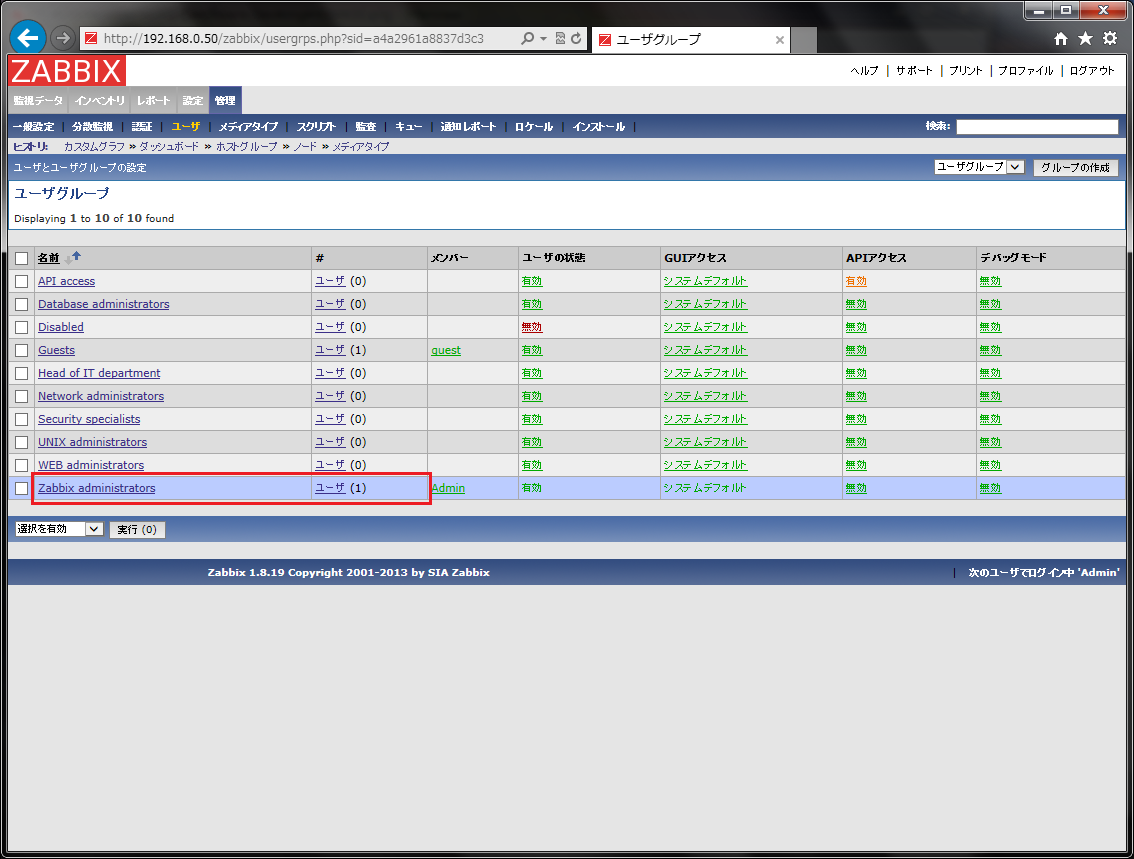Screen dimensions: 1134x859
Task: Click the 'Displaying 1 to 10 of 10 found' text
Action: click(94, 218)
